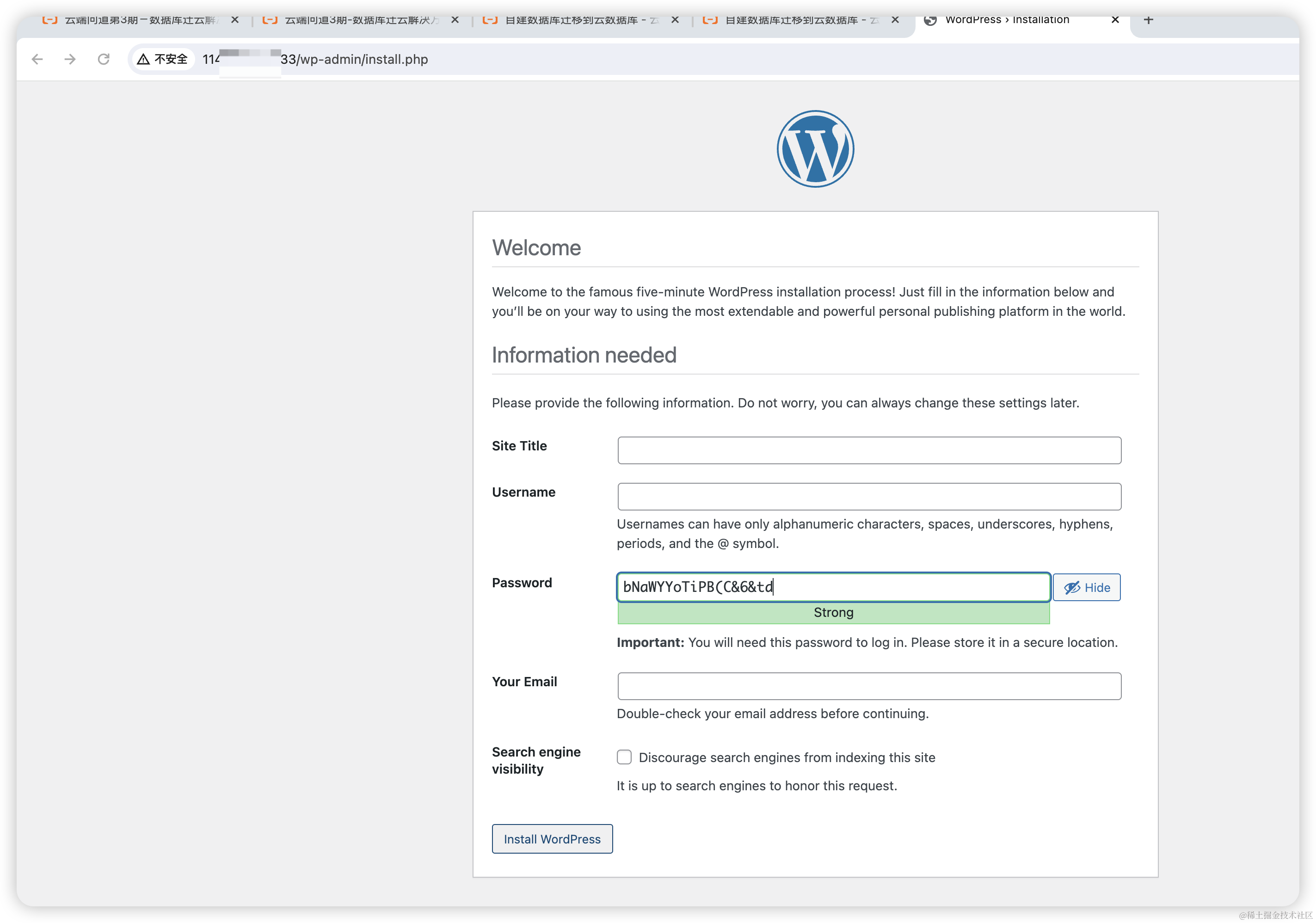Click the Install WordPress button
The image size is (1316, 923).
coord(552,839)
